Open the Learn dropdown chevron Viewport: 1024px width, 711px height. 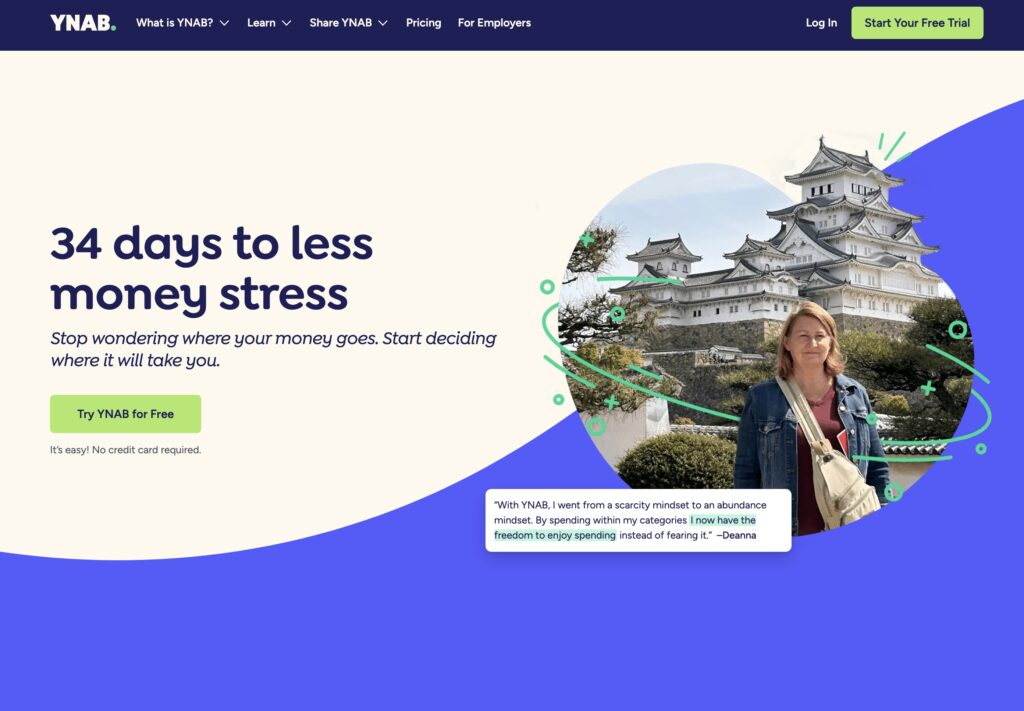point(287,23)
